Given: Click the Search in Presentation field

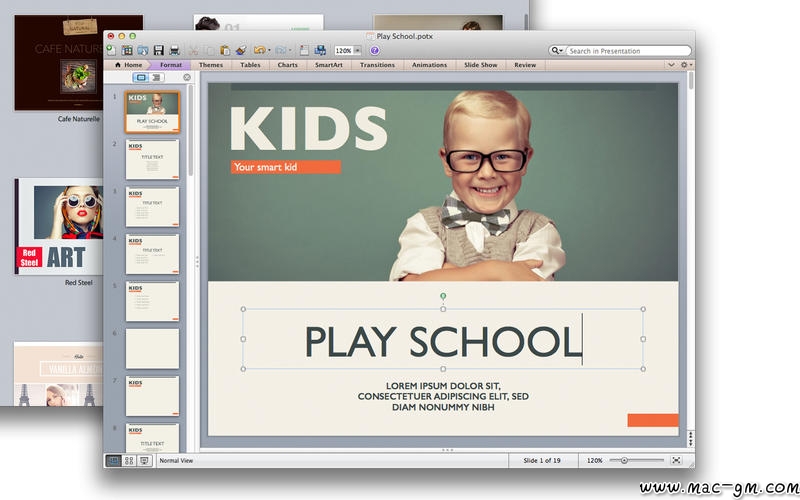Looking at the screenshot, I should 628,51.
